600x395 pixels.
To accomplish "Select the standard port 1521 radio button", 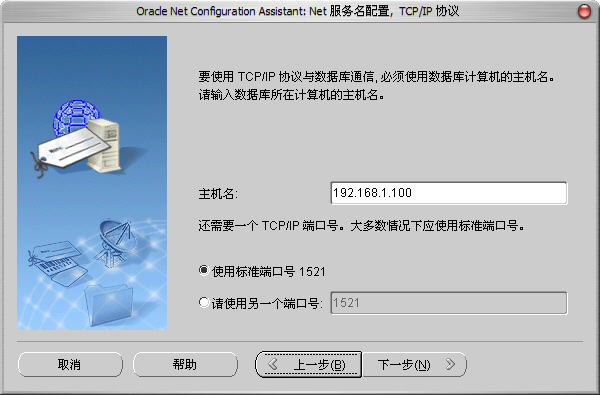I will tap(204, 271).
